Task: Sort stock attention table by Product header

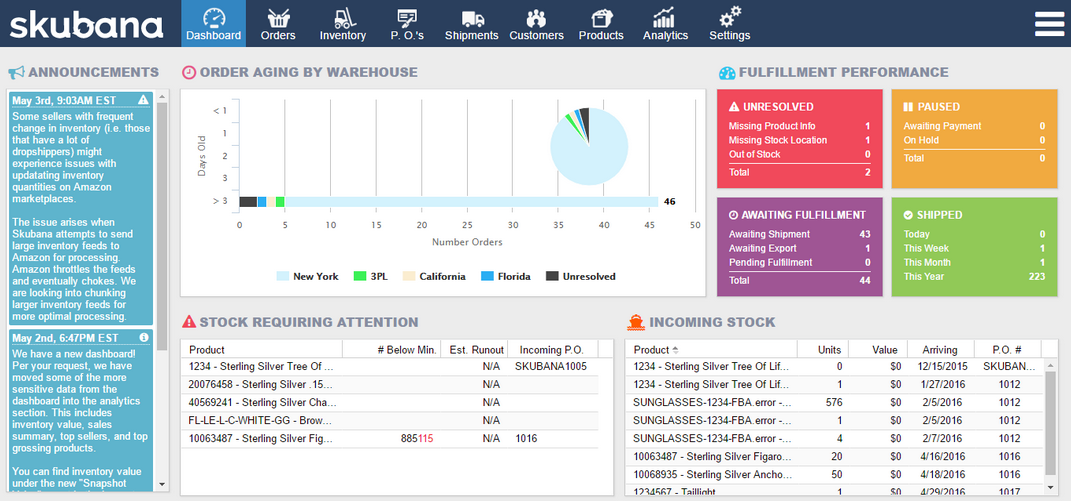Action: [262, 349]
